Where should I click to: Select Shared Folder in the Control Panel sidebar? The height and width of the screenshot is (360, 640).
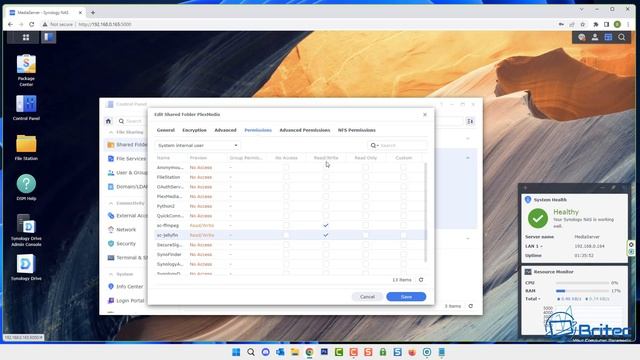tap(127, 144)
